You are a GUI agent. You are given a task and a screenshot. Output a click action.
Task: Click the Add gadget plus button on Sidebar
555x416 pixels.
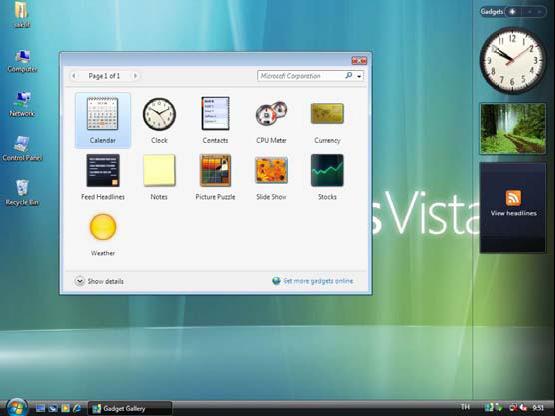(x=512, y=12)
